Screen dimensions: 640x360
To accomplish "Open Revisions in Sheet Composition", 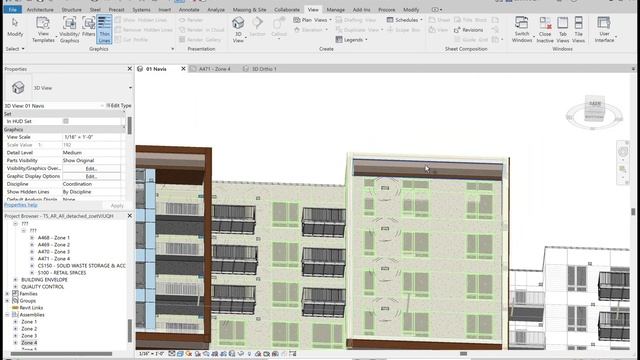I will click(x=468, y=30).
